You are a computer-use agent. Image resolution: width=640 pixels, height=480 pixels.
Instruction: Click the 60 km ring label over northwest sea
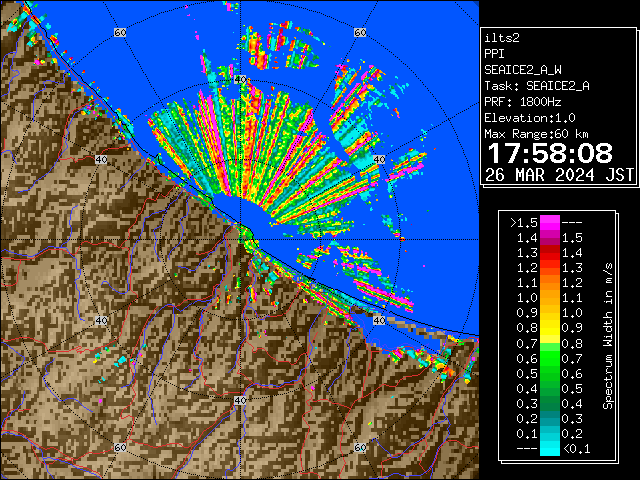click(x=120, y=32)
